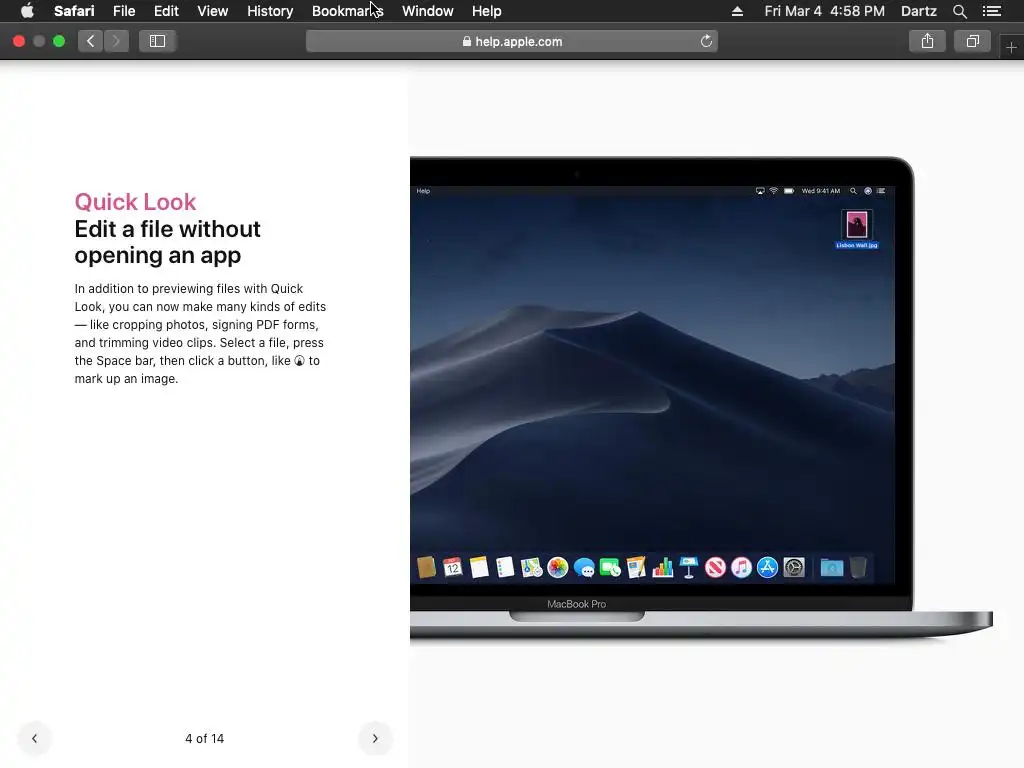This screenshot has width=1024, height=768.
Task: Click the 'Quick Look' heading
Action: [x=135, y=202]
